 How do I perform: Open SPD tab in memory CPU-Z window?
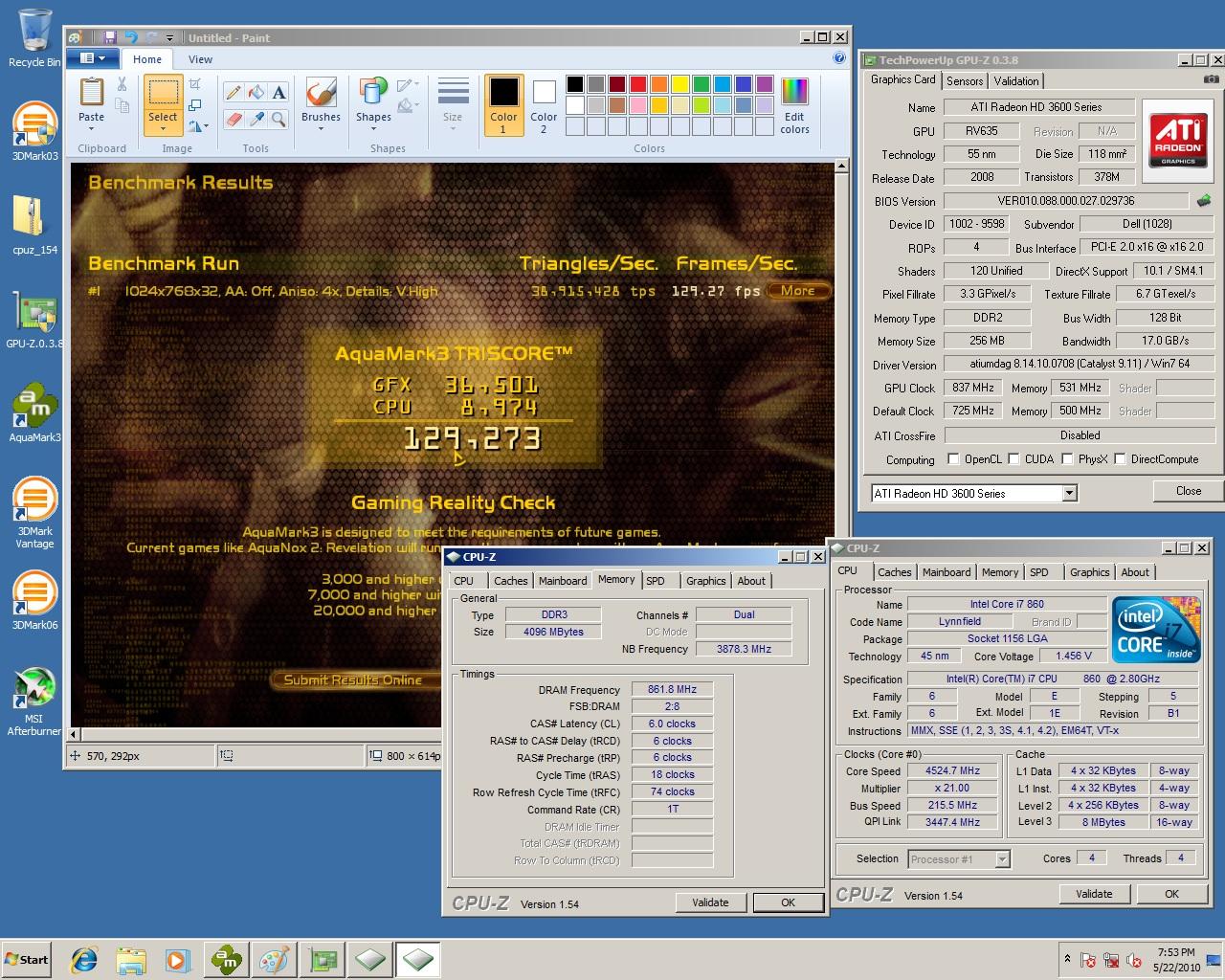point(656,581)
